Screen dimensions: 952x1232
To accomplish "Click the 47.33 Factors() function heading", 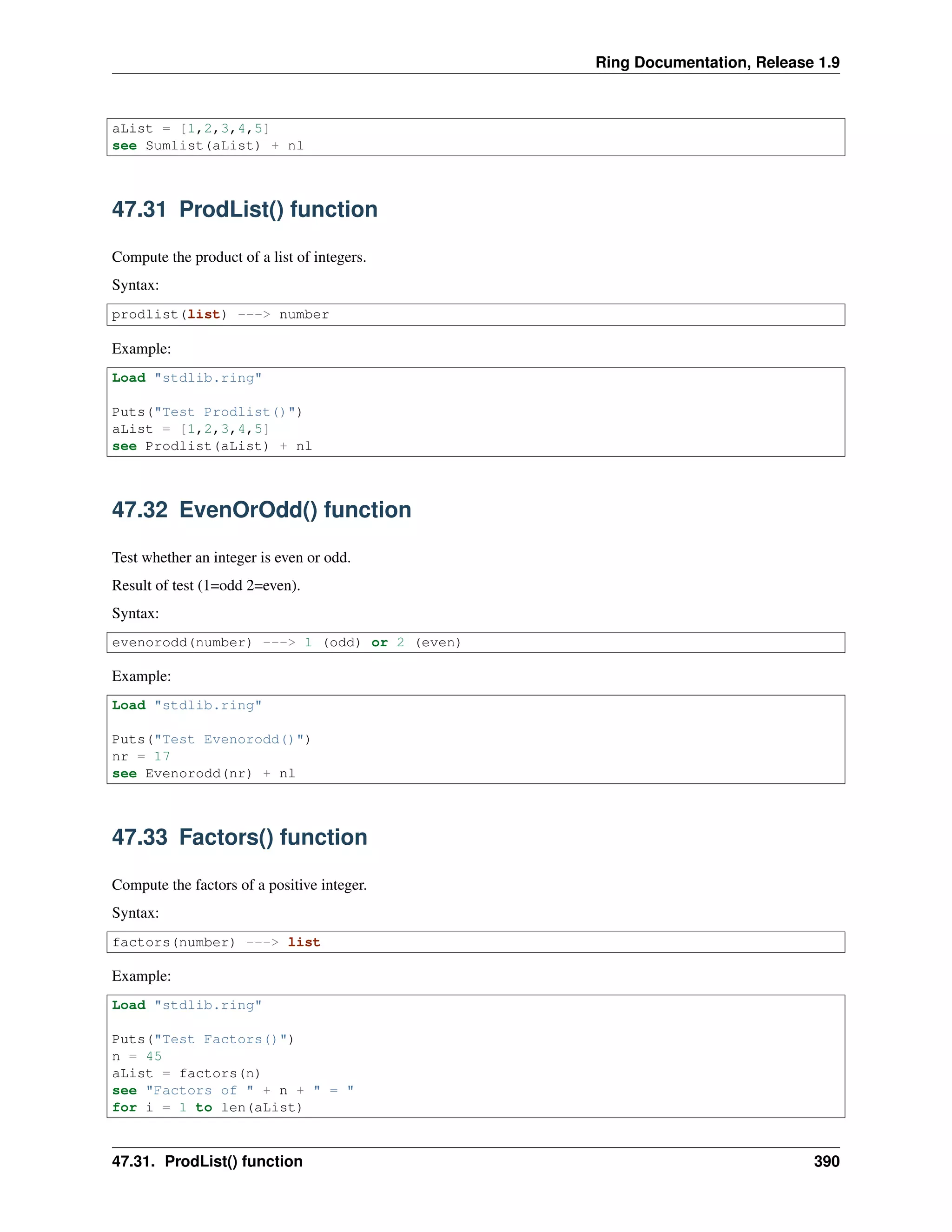I will point(239,837).
